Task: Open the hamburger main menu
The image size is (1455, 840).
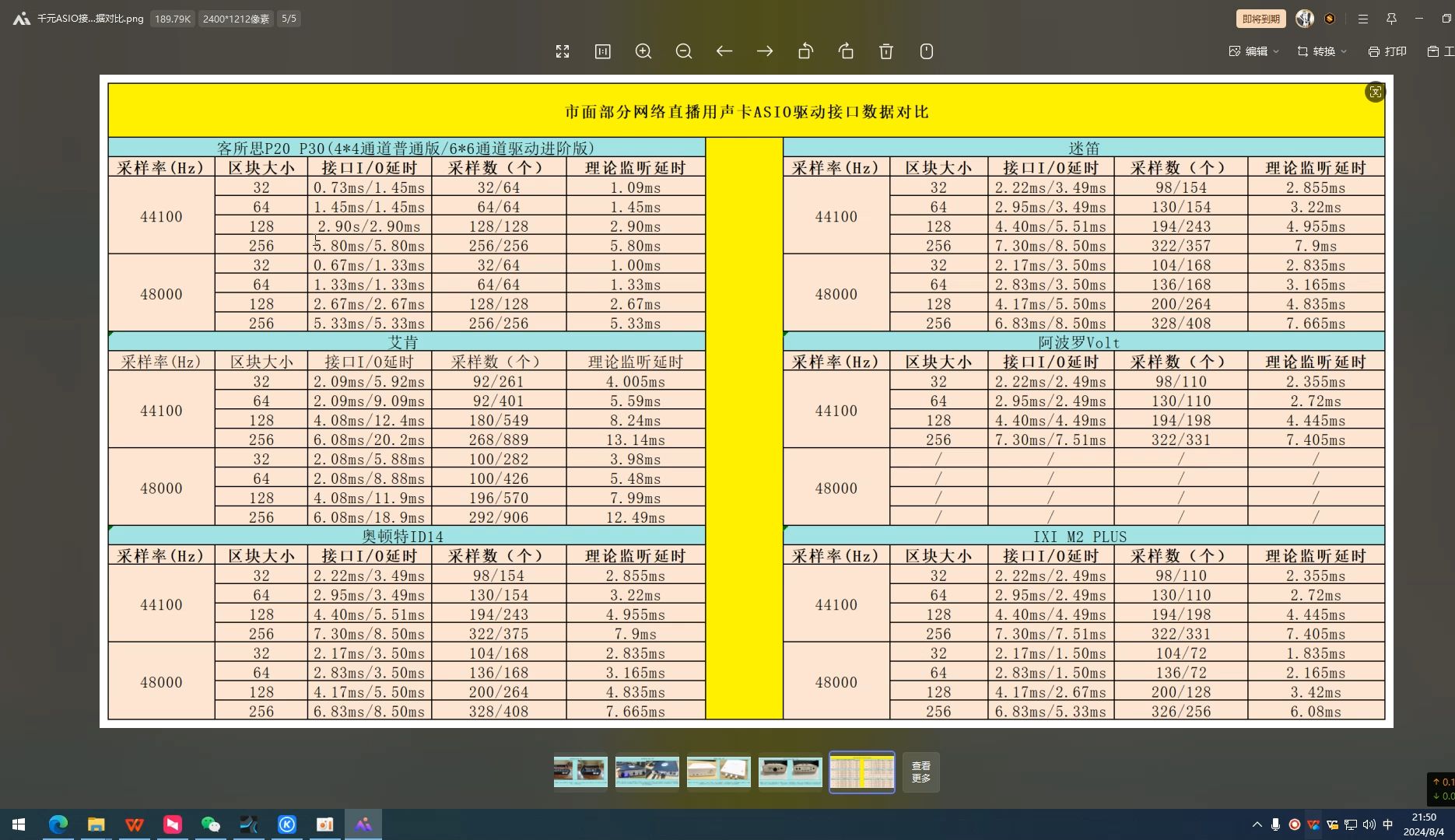Action: [x=1363, y=19]
